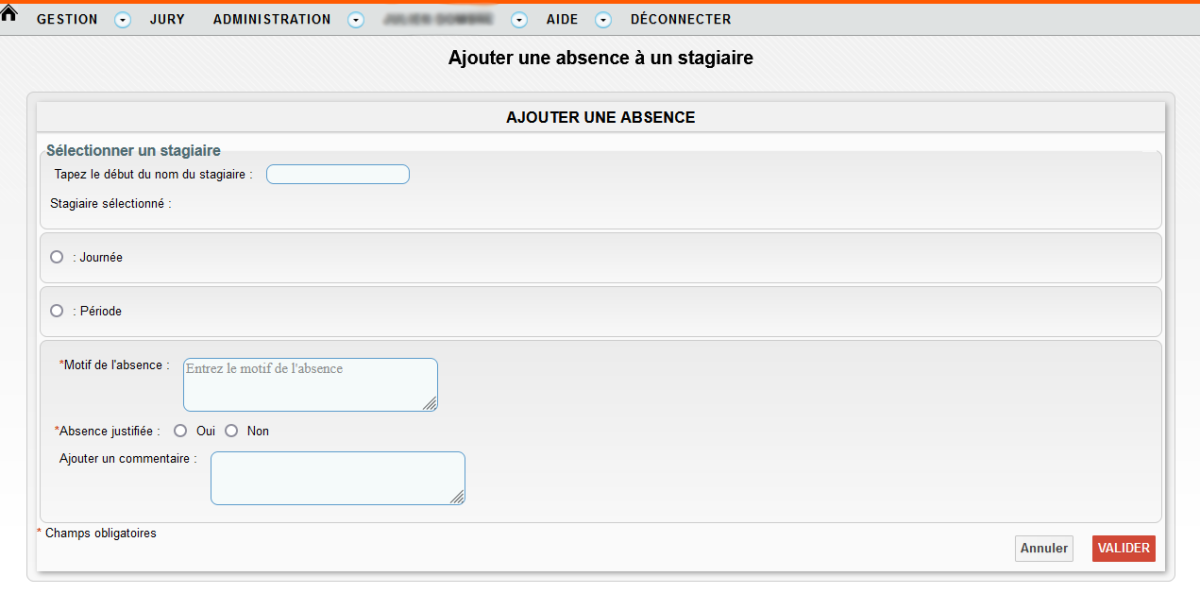Open the JURY menu item
The image size is (1200, 610).
(x=167, y=20)
